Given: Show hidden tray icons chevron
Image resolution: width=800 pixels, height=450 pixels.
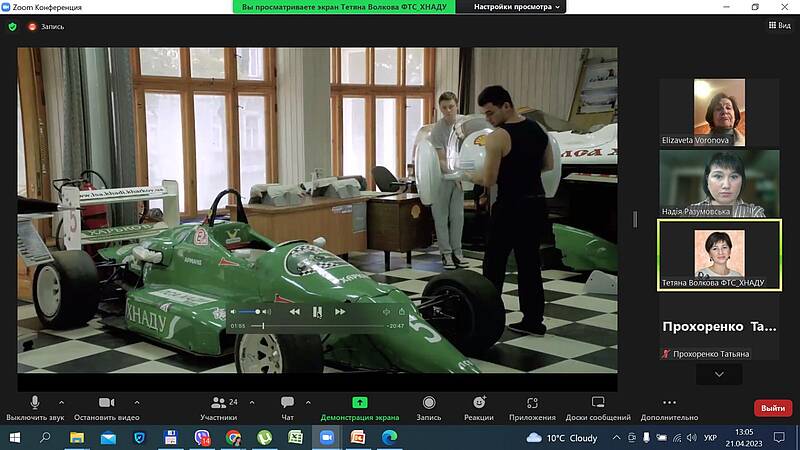Looking at the screenshot, I should tap(616, 438).
